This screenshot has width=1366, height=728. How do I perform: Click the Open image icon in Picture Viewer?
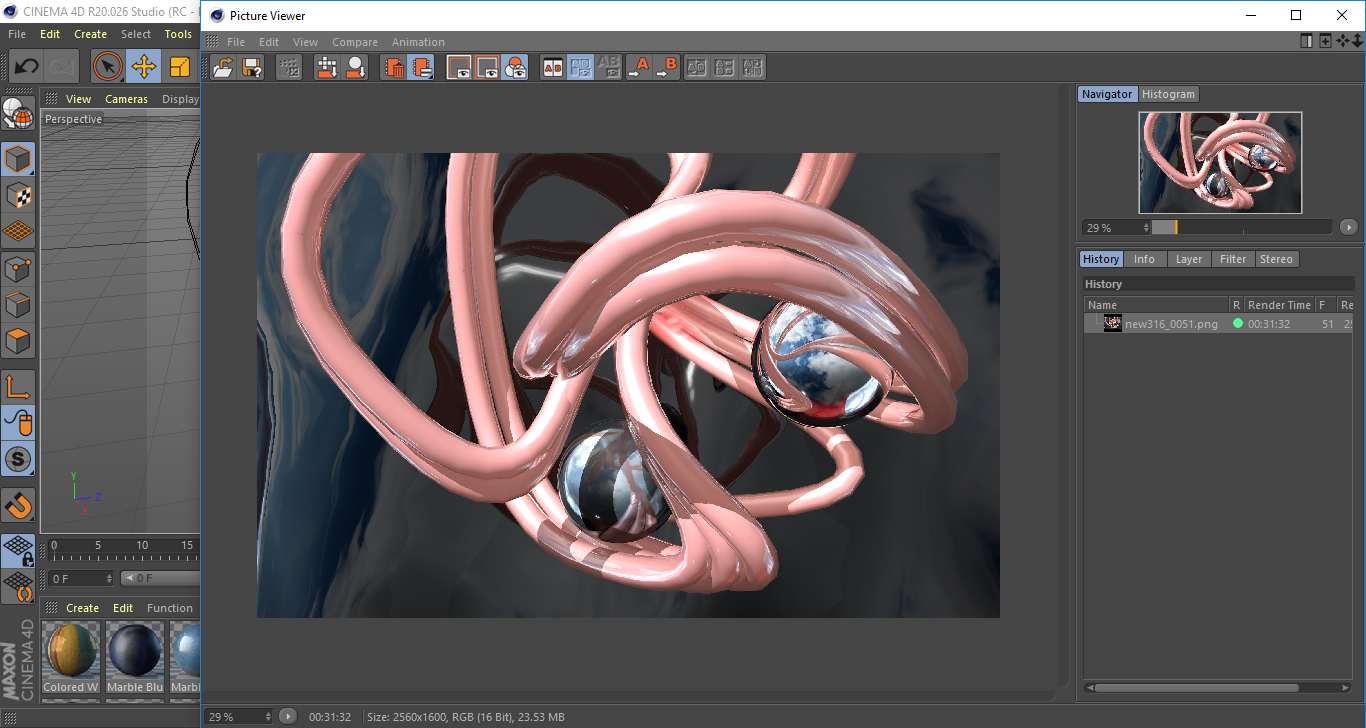click(x=224, y=68)
